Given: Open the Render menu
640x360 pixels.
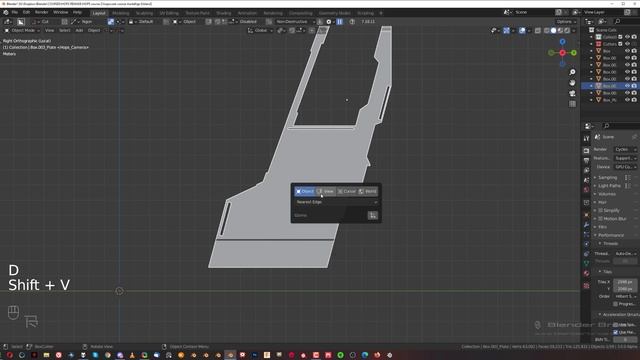Looking at the screenshot, I should point(41,13).
